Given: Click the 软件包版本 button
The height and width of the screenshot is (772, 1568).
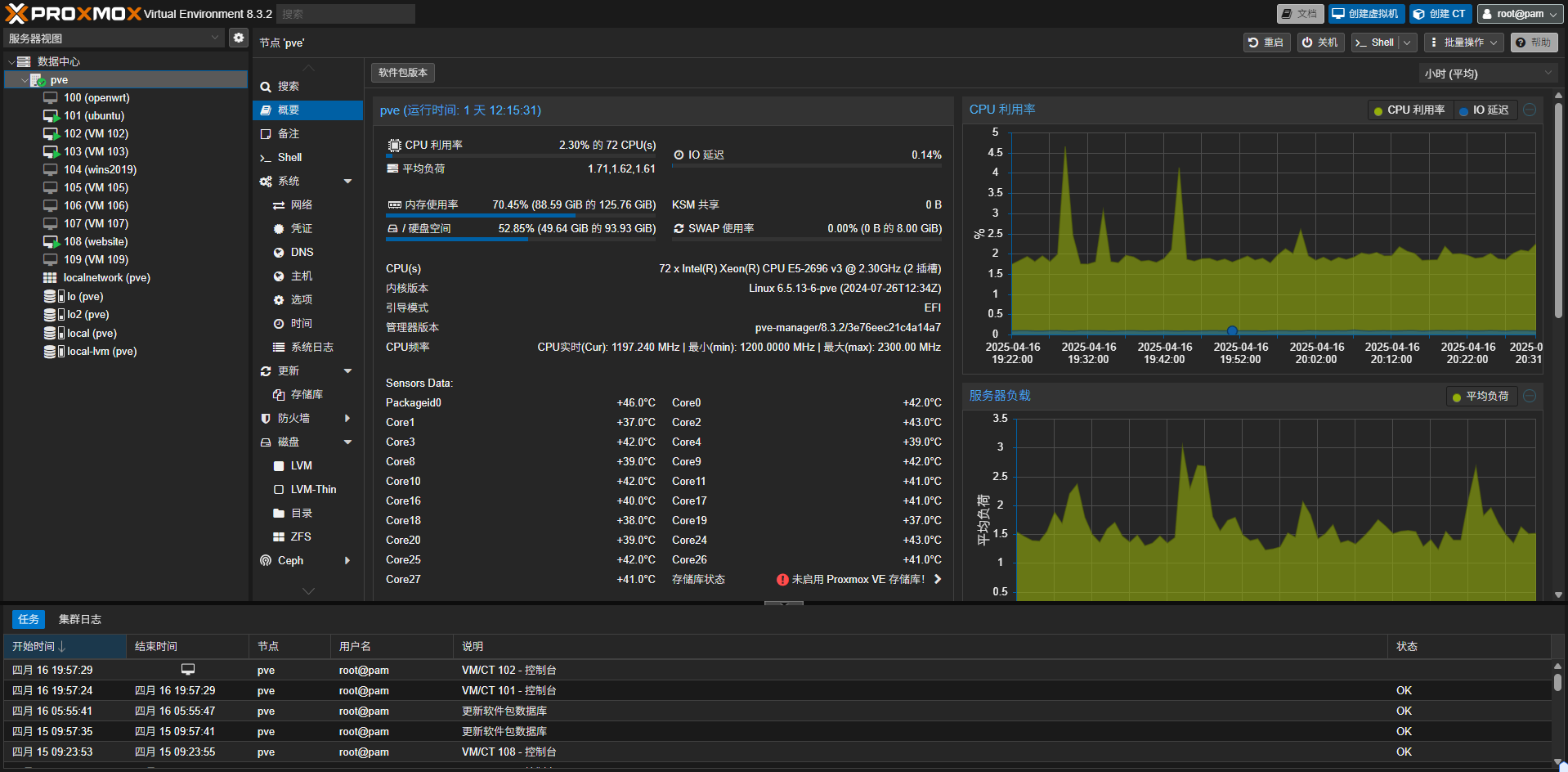Looking at the screenshot, I should click(402, 73).
